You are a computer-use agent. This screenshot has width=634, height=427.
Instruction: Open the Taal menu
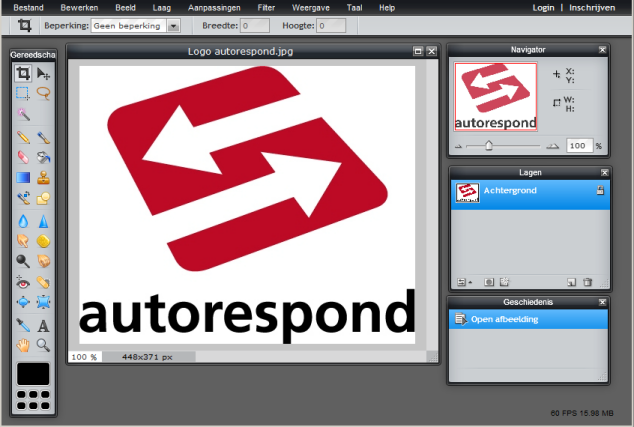click(355, 8)
